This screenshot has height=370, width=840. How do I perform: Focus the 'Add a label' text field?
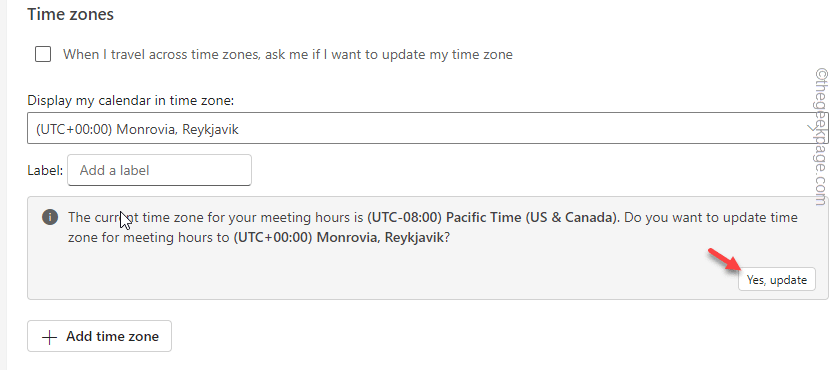(160, 170)
